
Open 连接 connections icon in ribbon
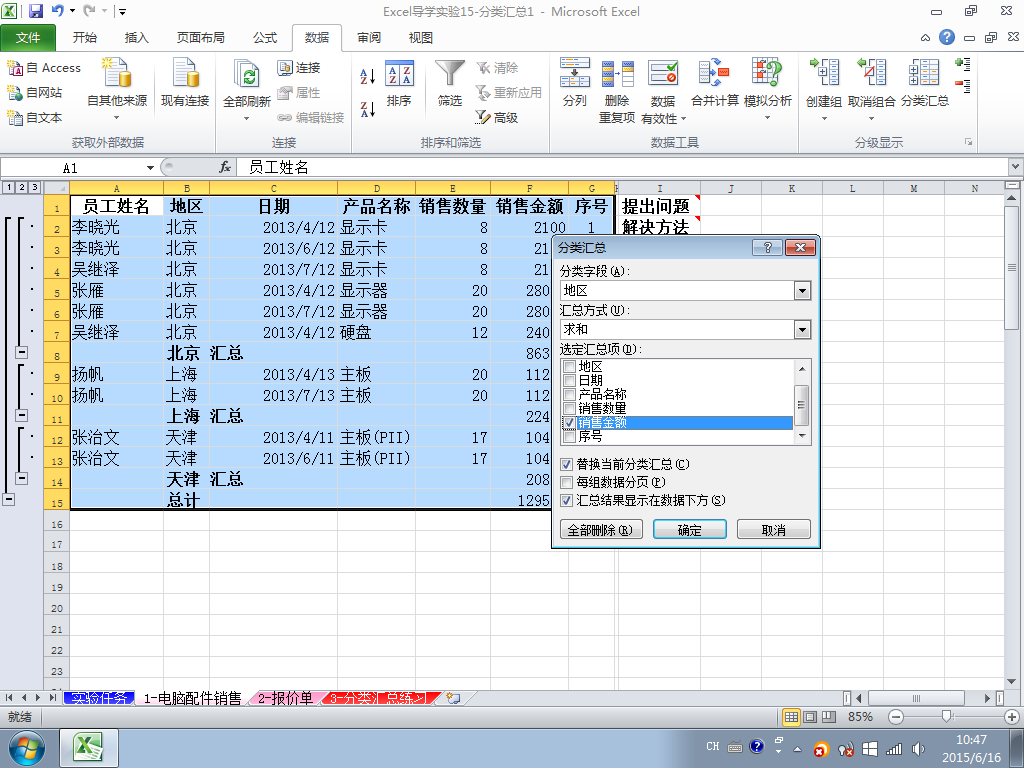298,67
